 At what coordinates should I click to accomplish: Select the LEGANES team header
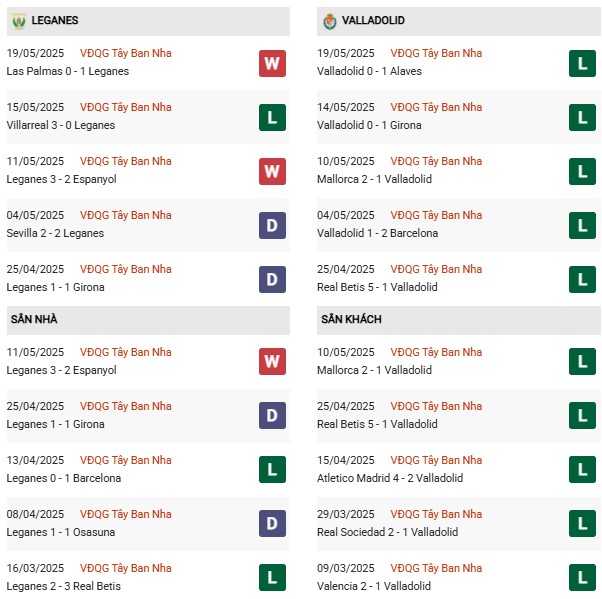pyautogui.click(x=148, y=21)
